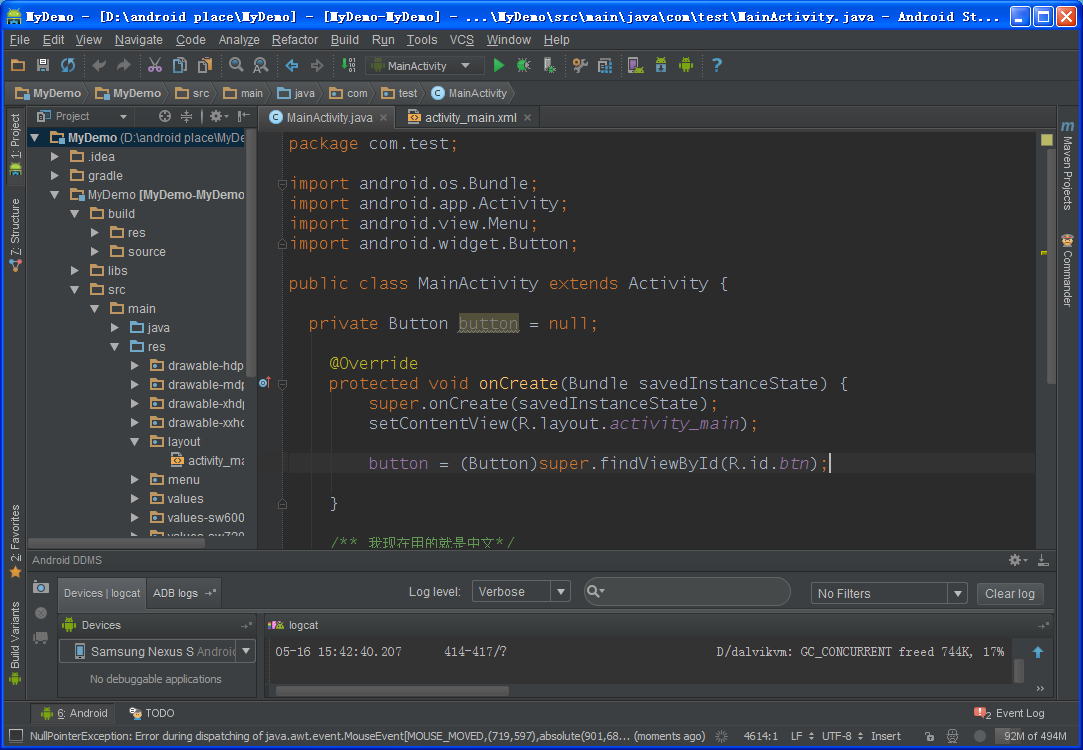1083x750 pixels.
Task: Toggle the status bar tool window button
Action: (x=16, y=736)
